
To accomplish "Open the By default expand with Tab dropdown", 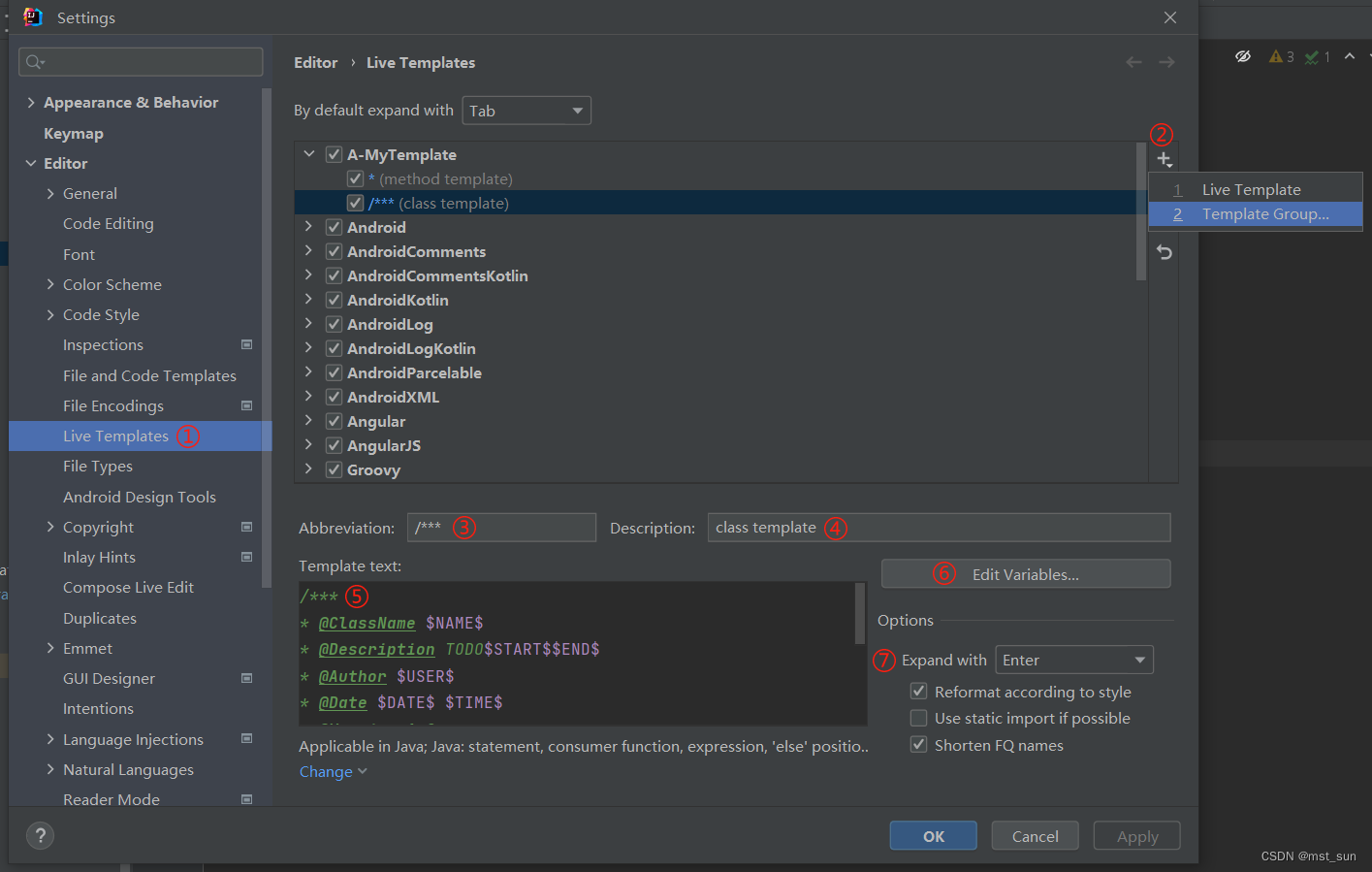I will (526, 111).
